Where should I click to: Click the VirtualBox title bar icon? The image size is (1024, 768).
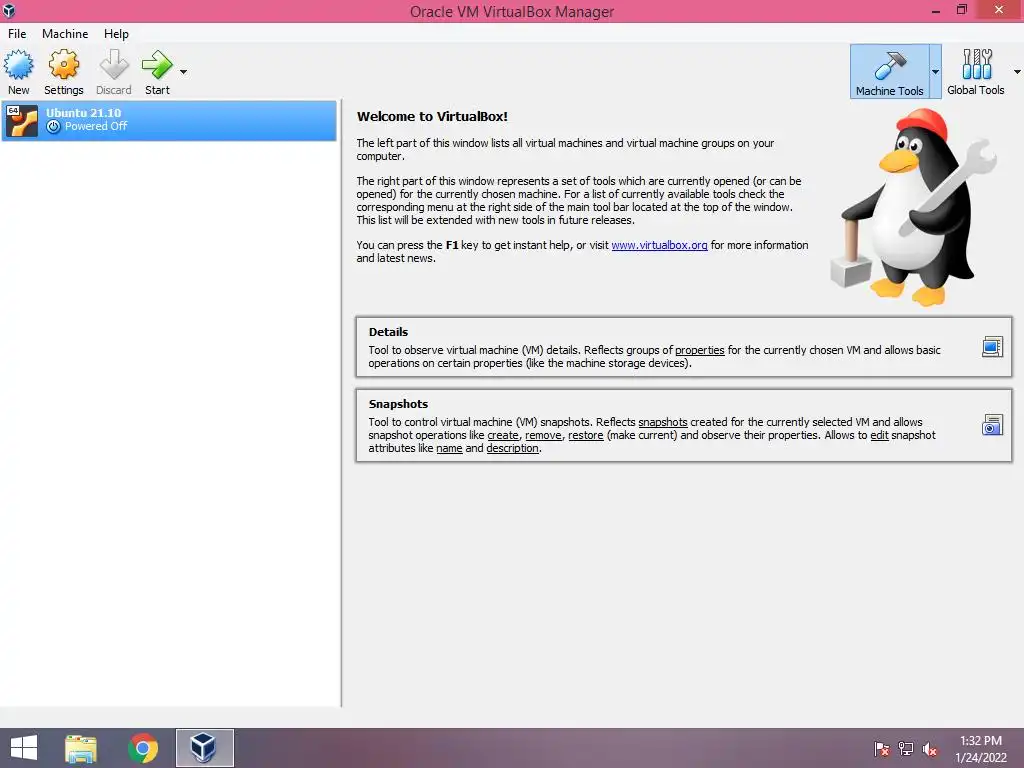(9, 10)
